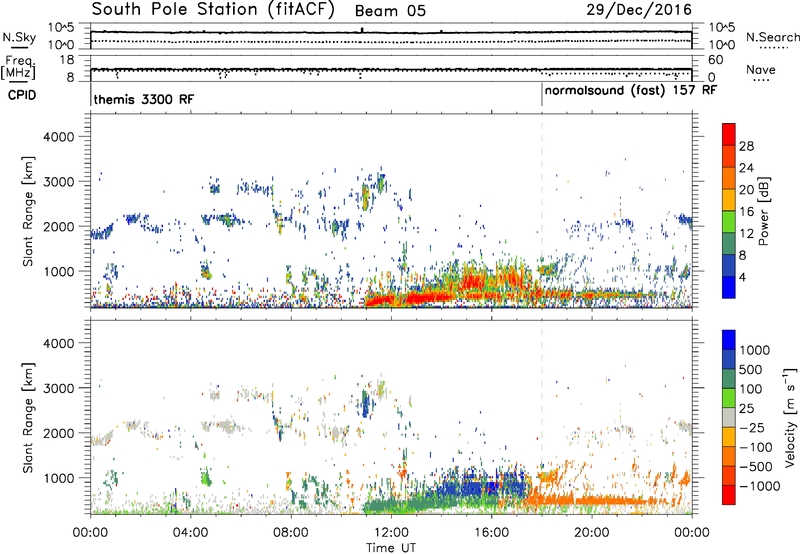Click the '28' tick on Power scale
This screenshot has width=800, height=554.
point(746,146)
